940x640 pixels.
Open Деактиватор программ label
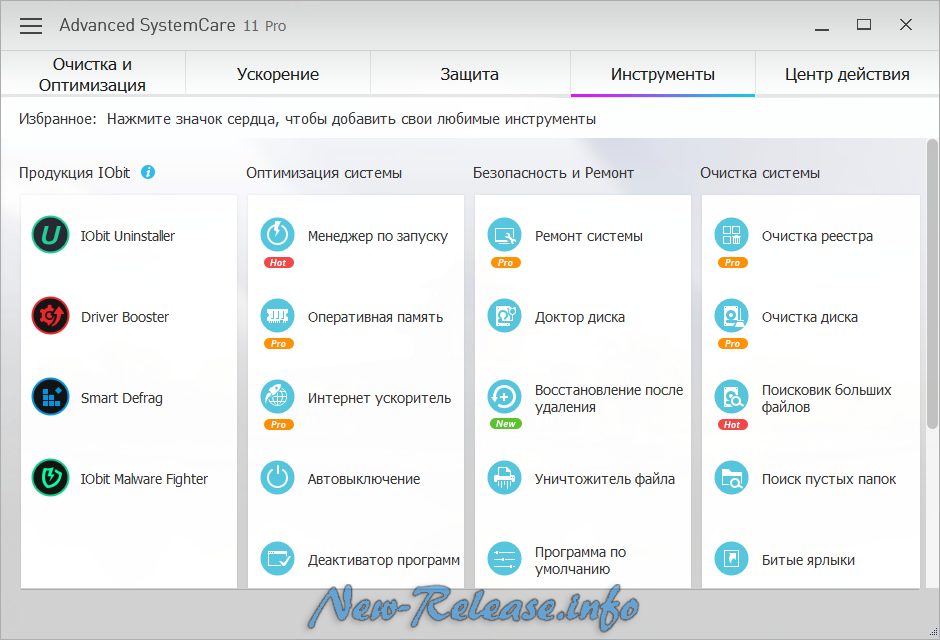(x=384, y=560)
